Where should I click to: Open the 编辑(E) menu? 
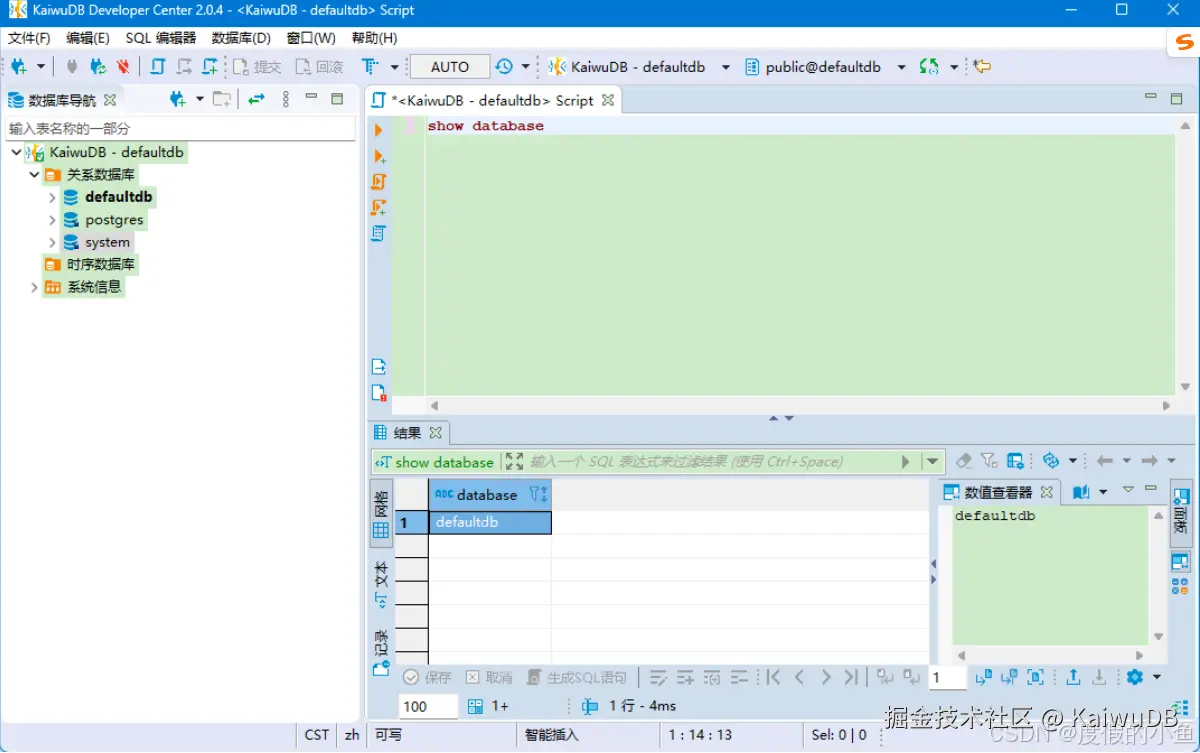point(88,38)
